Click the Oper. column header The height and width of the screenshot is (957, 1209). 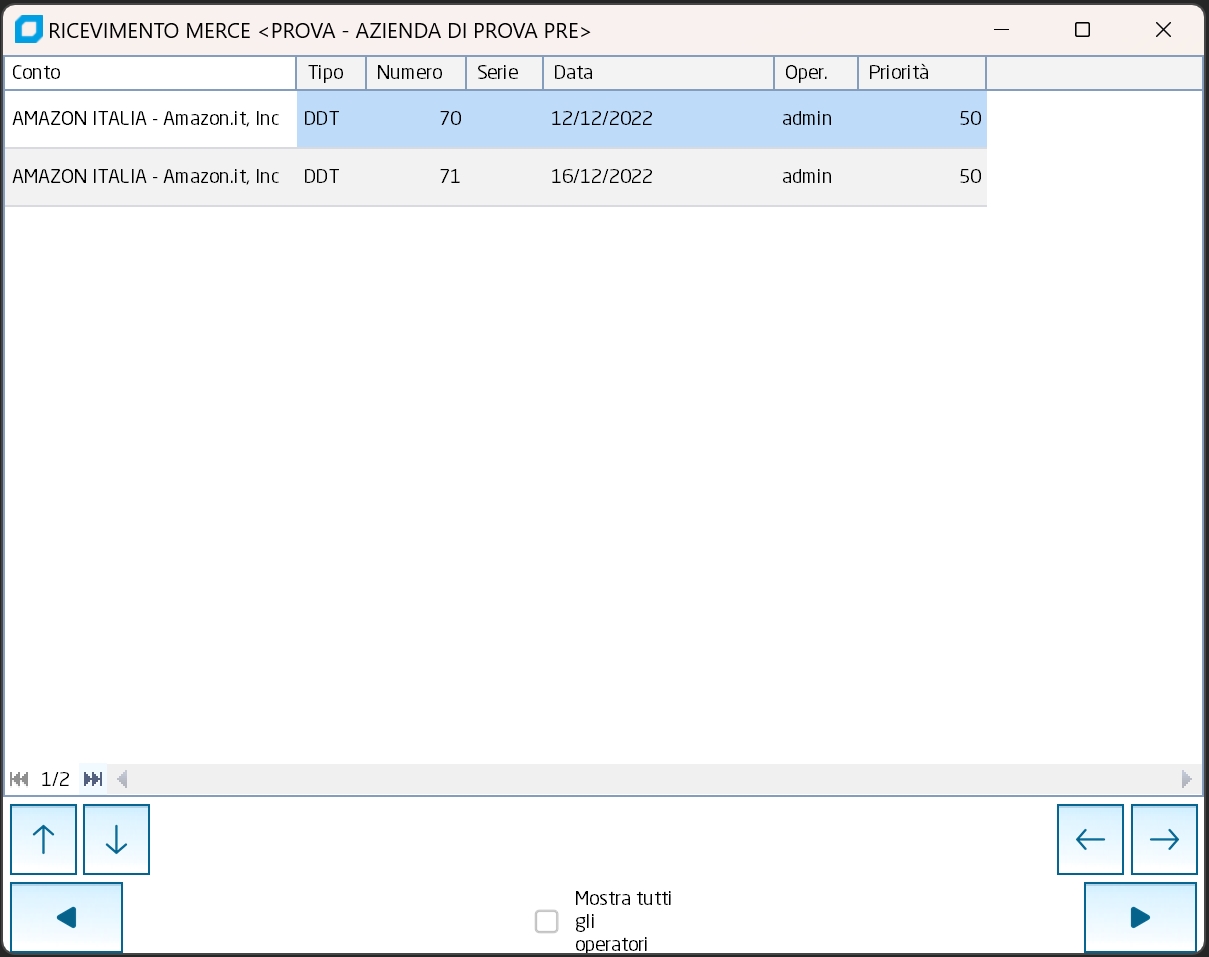(x=816, y=73)
